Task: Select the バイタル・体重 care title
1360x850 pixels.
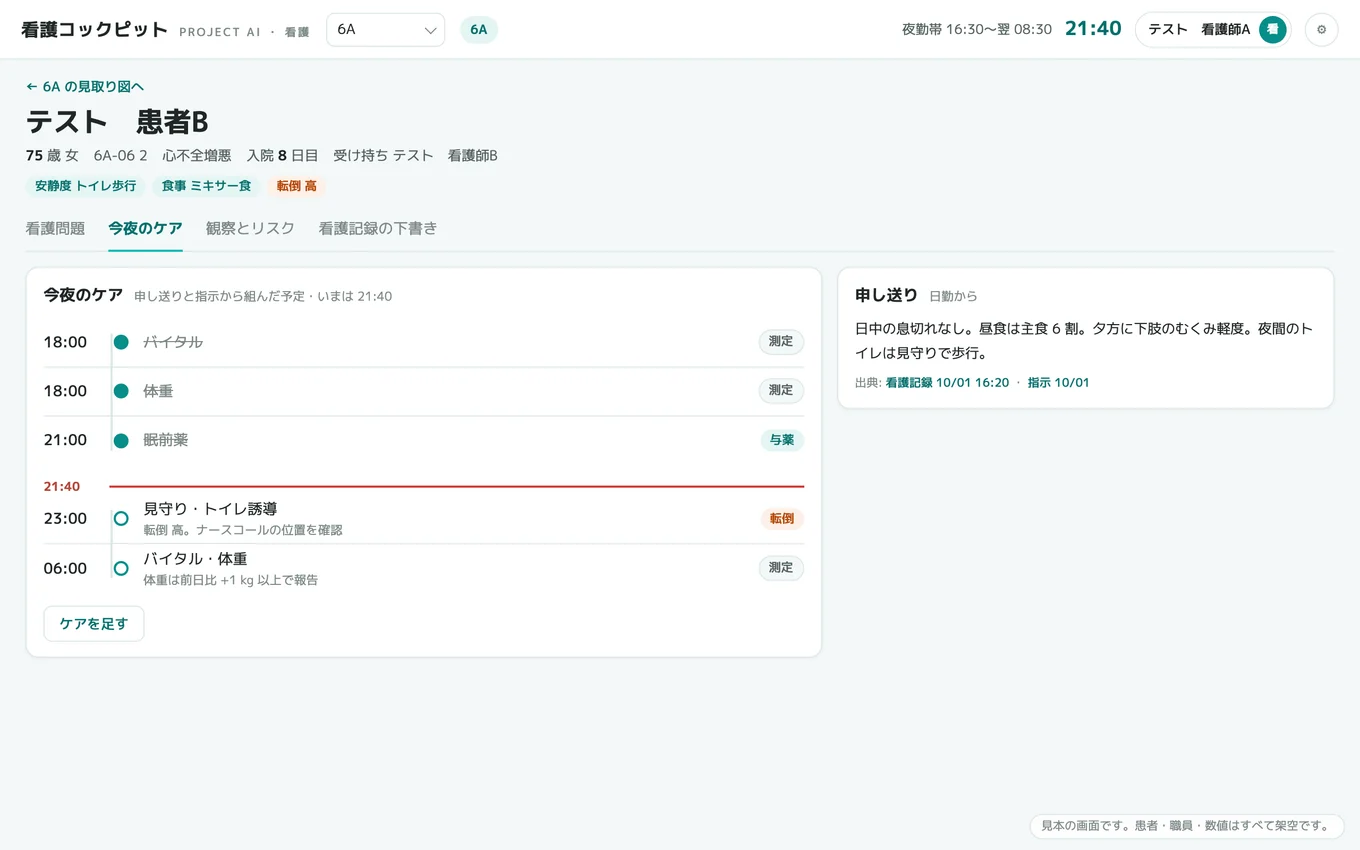Action: [x=195, y=559]
